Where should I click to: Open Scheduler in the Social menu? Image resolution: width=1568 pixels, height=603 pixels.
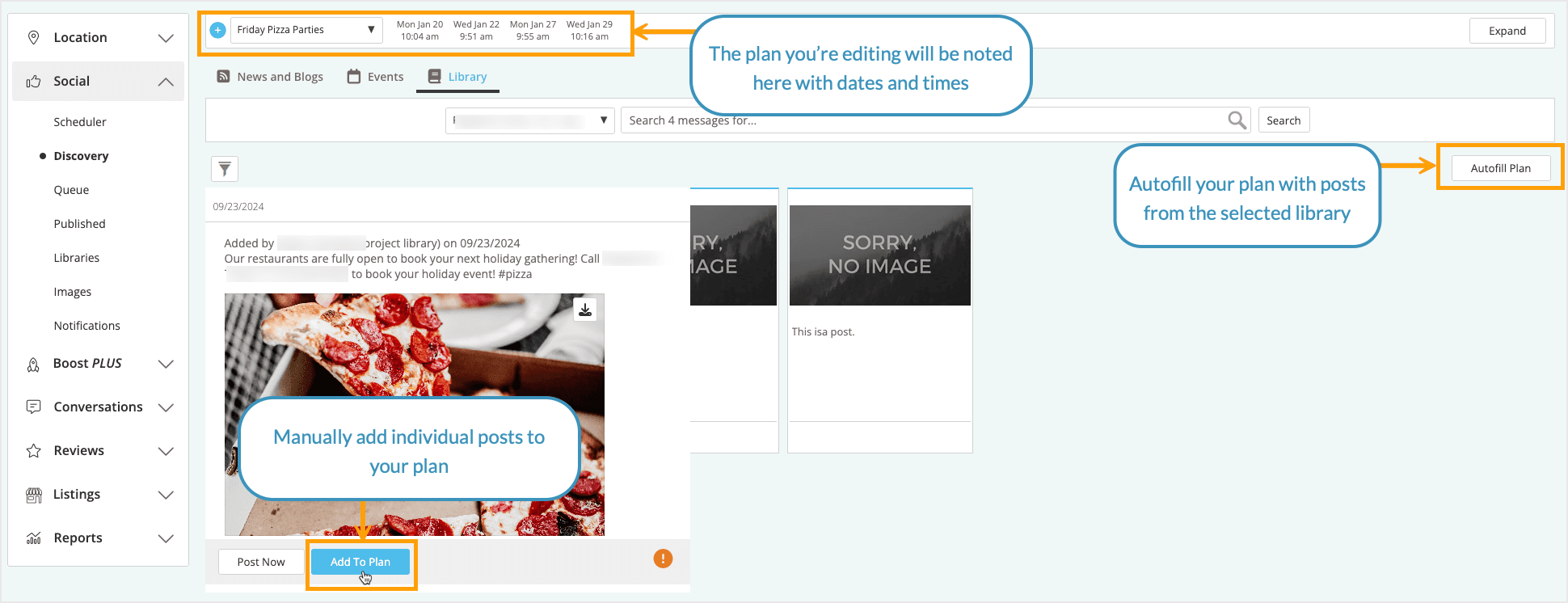(x=80, y=122)
